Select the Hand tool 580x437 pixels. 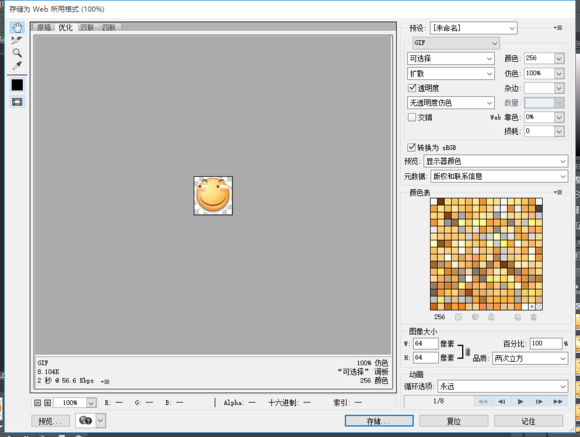click(x=17, y=27)
